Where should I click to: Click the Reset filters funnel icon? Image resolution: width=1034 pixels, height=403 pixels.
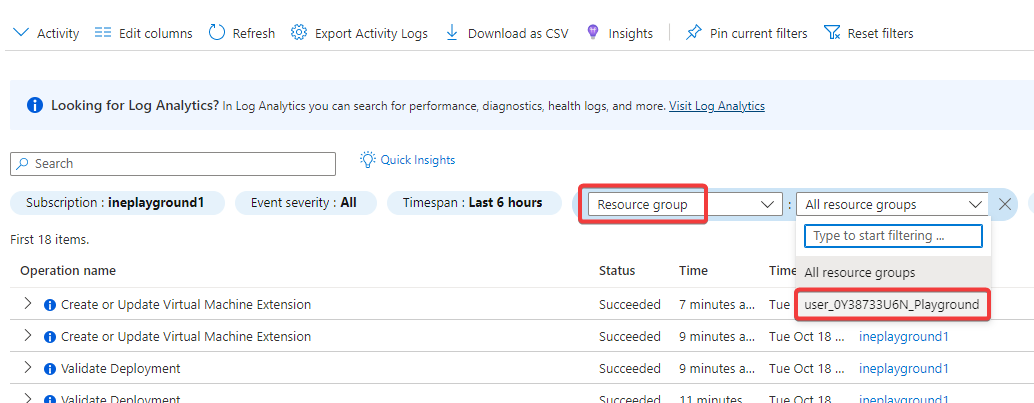832,33
